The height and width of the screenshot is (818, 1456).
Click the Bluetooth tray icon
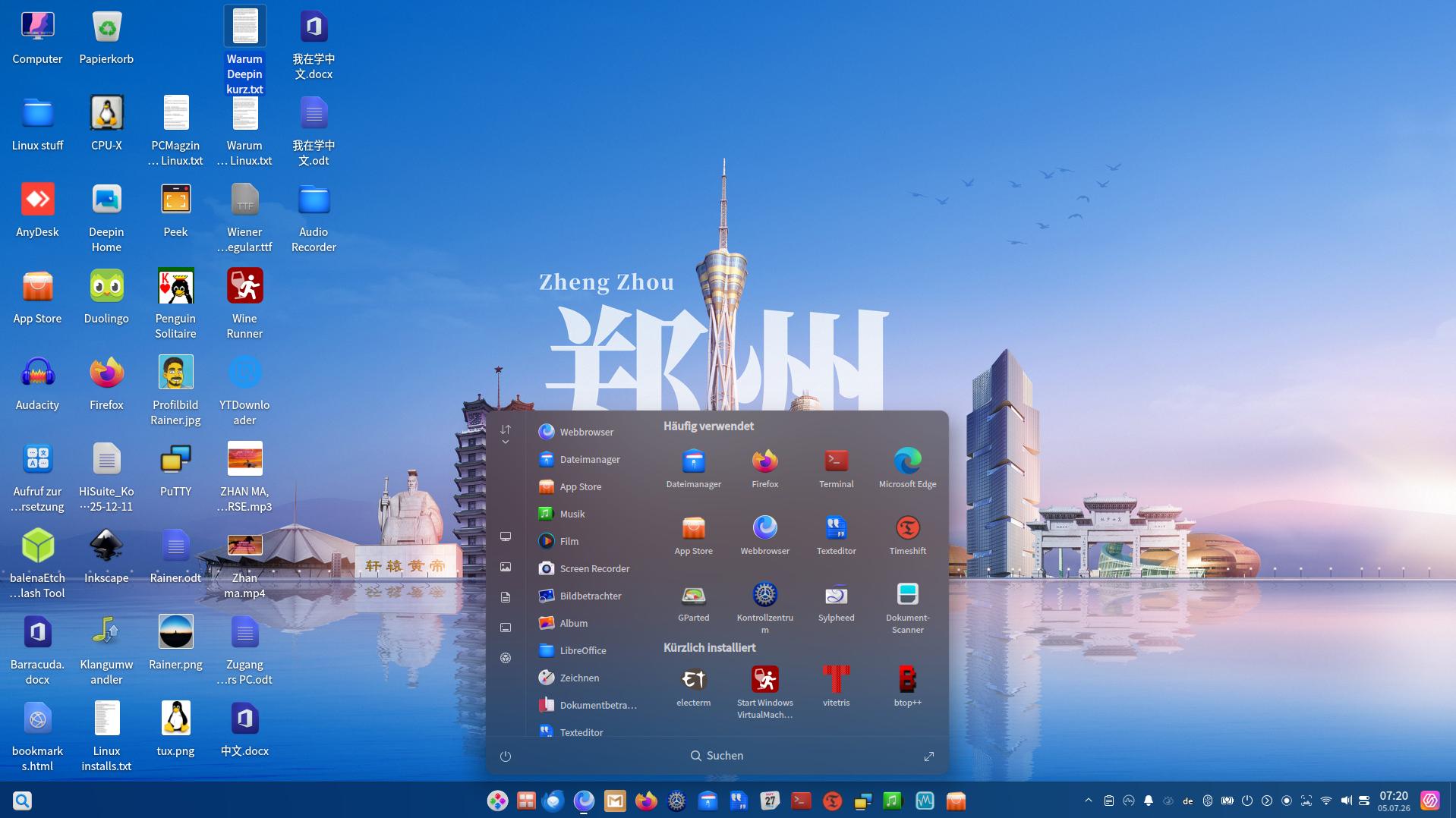coord(1208,801)
